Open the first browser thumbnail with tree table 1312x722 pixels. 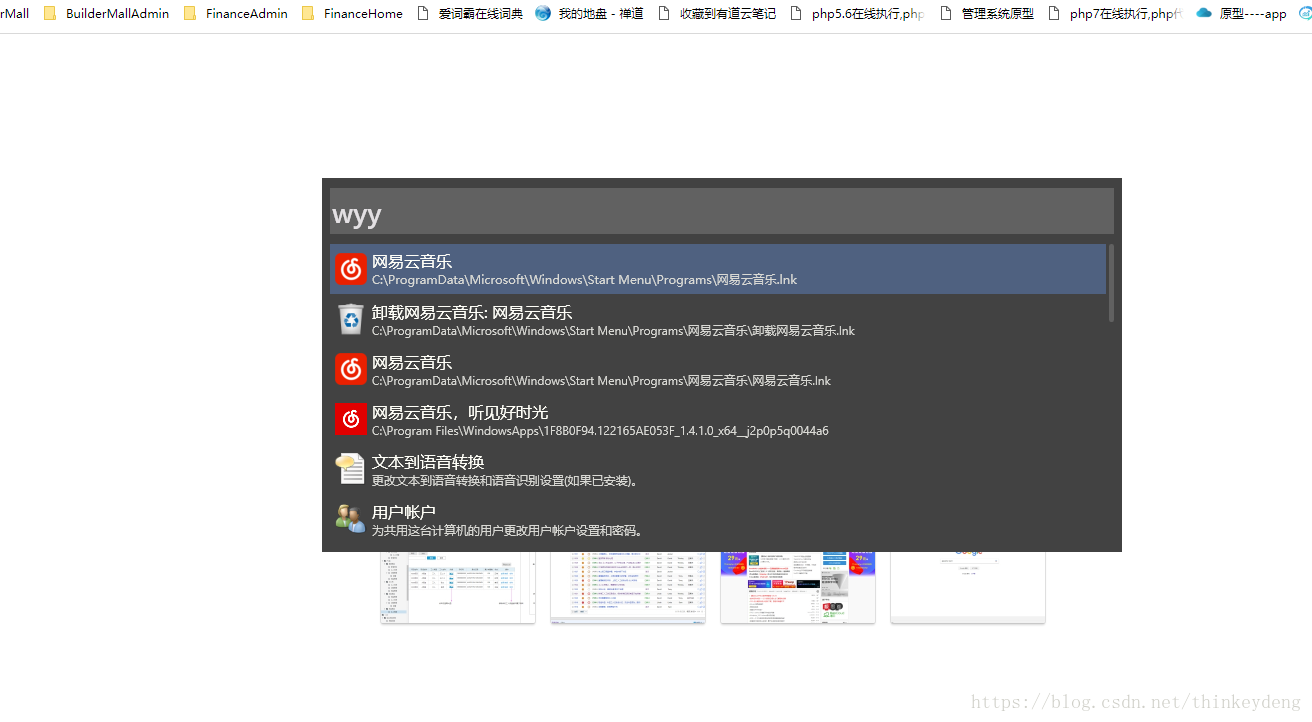[458, 587]
